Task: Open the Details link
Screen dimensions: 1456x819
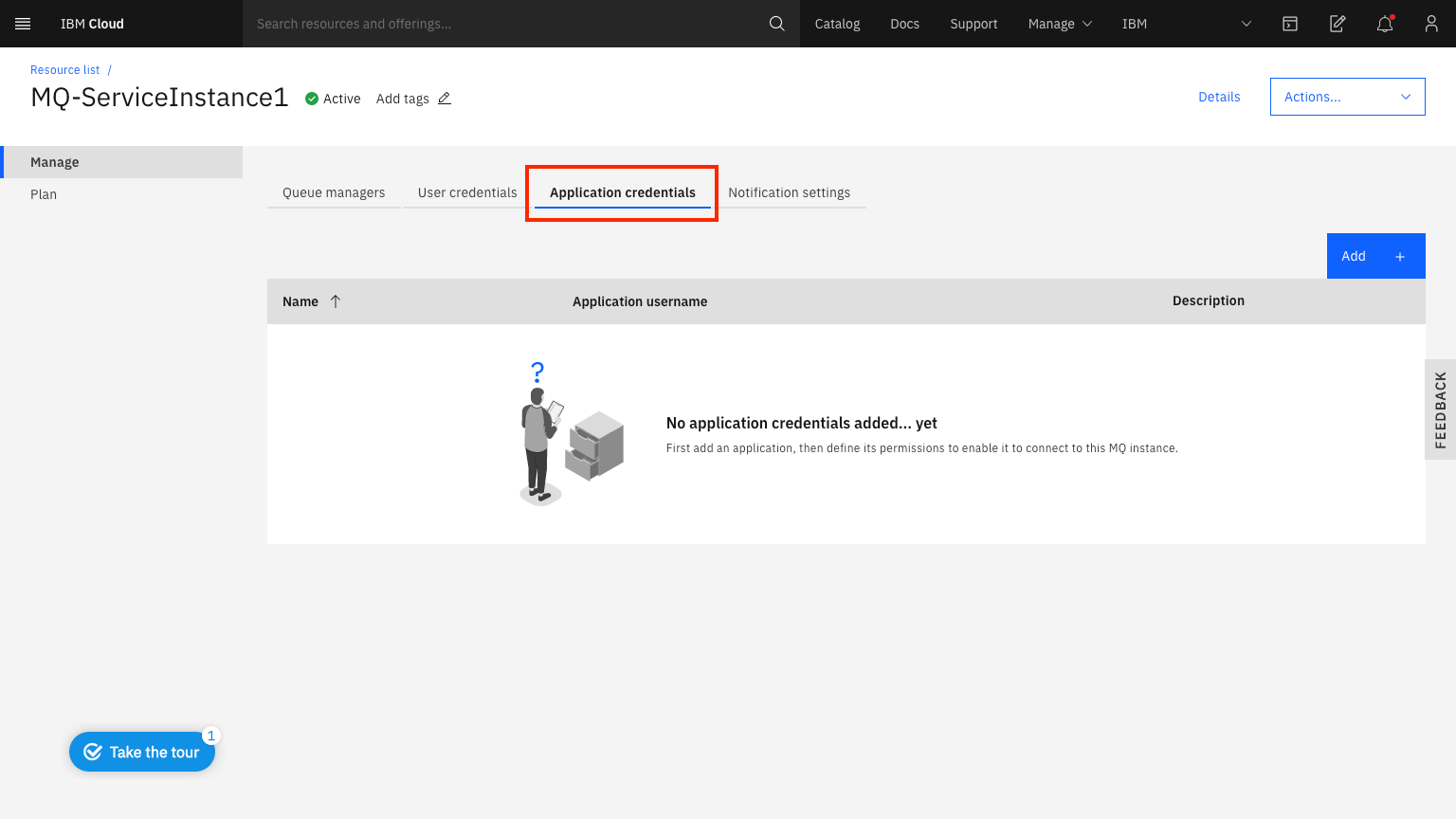Action: point(1219,97)
